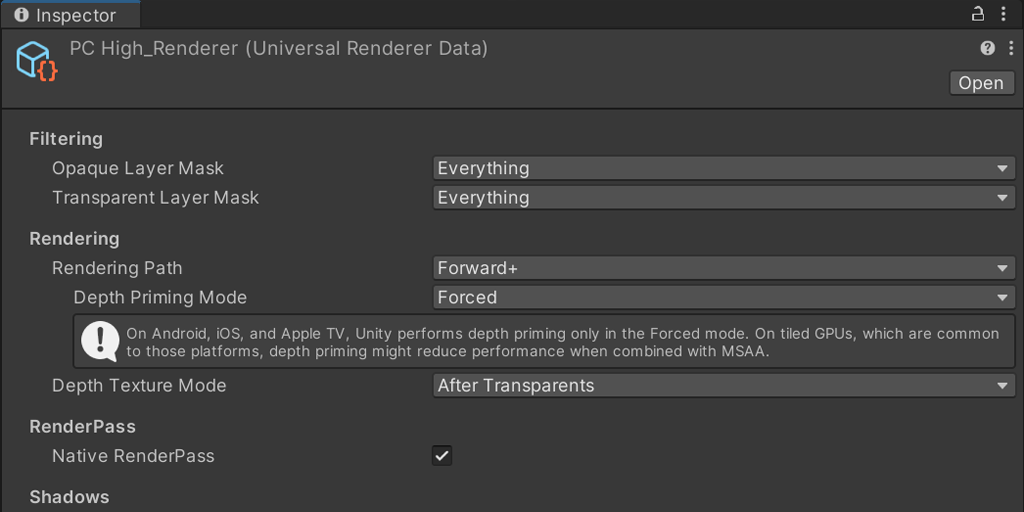The image size is (1024, 512).
Task: Open the Transparent Layer Mask dropdown
Action: click(x=724, y=198)
